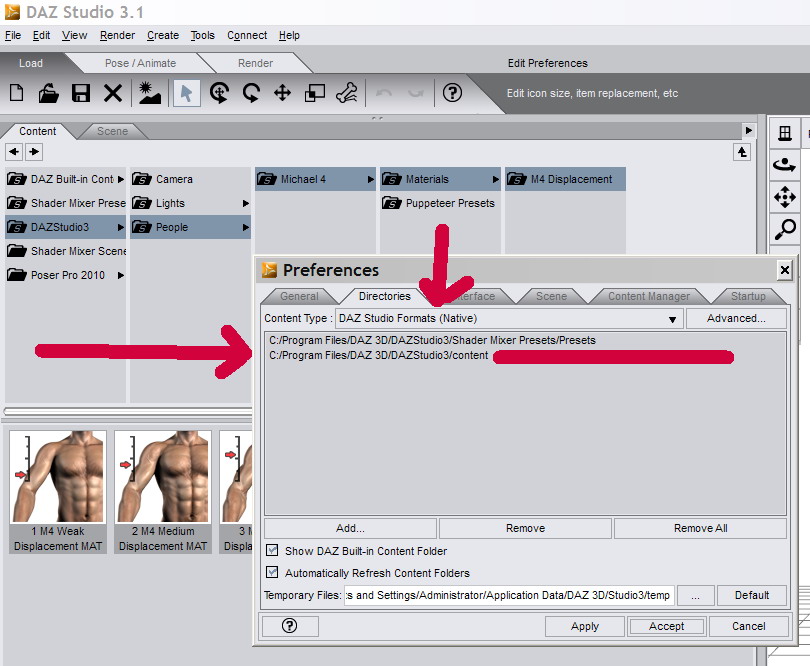The height and width of the screenshot is (666, 810).
Task: Open the Connect menu
Action: (x=247, y=35)
